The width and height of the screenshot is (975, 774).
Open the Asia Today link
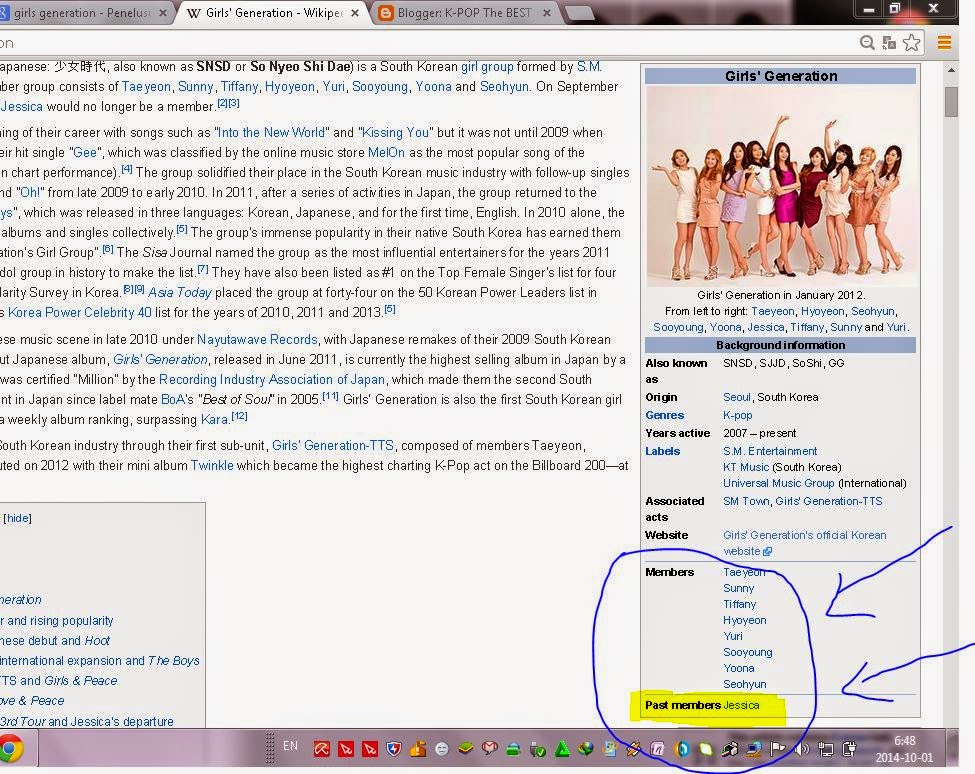point(180,292)
